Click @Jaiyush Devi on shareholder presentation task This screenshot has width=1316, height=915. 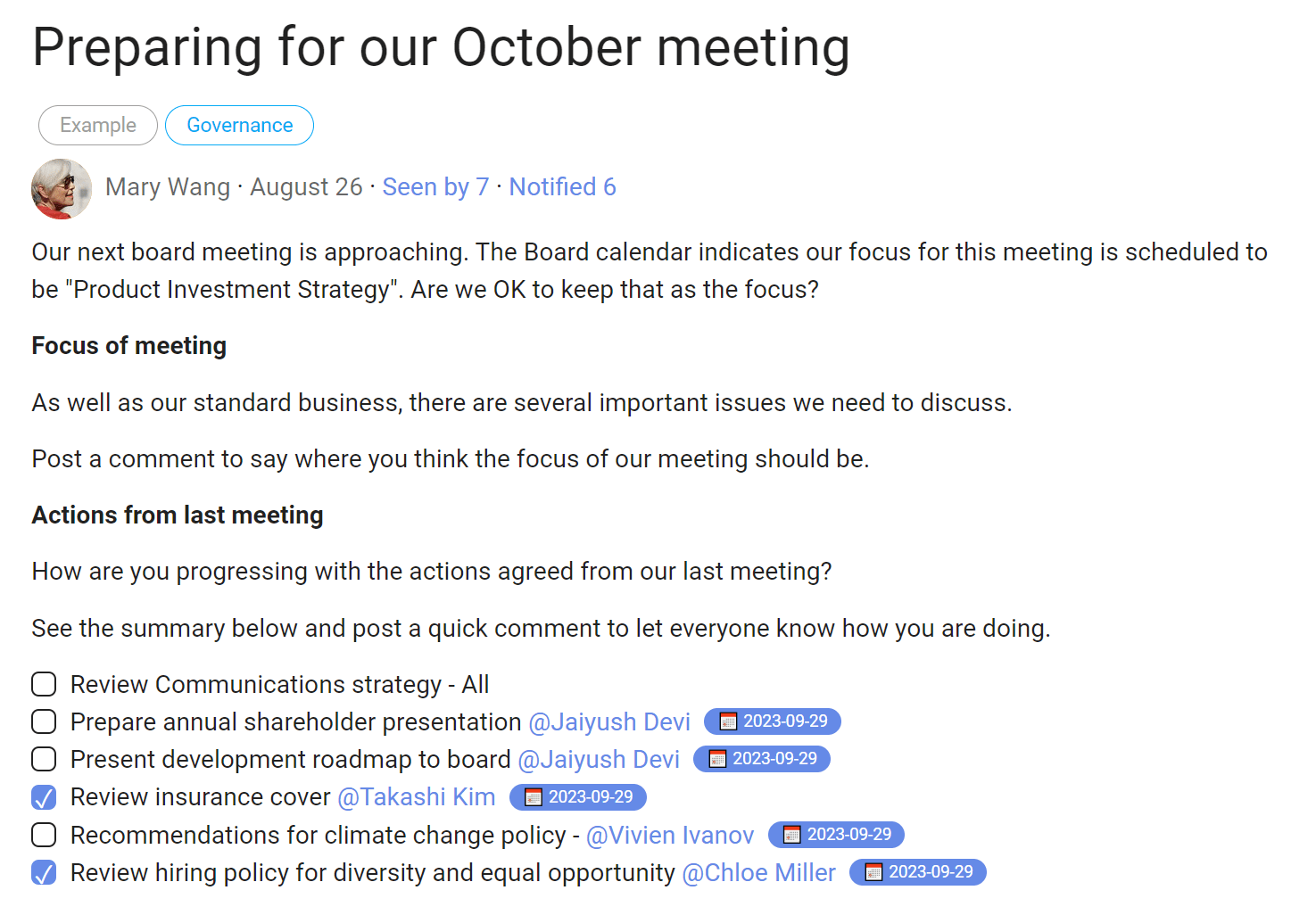coord(609,721)
